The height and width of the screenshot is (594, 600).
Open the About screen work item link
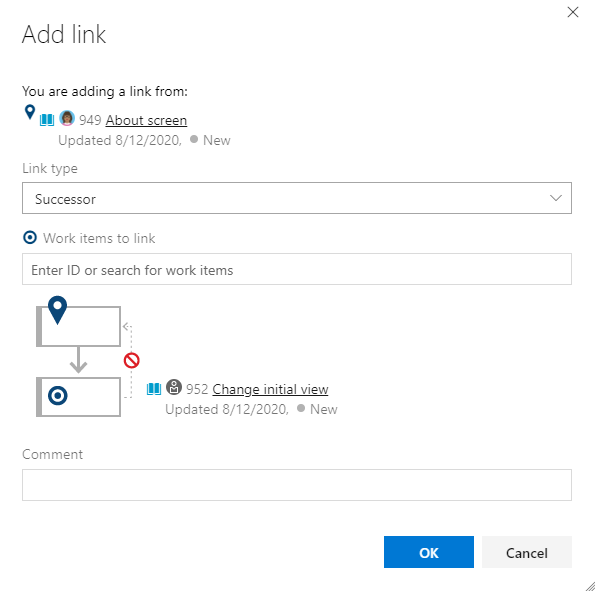coord(146,120)
